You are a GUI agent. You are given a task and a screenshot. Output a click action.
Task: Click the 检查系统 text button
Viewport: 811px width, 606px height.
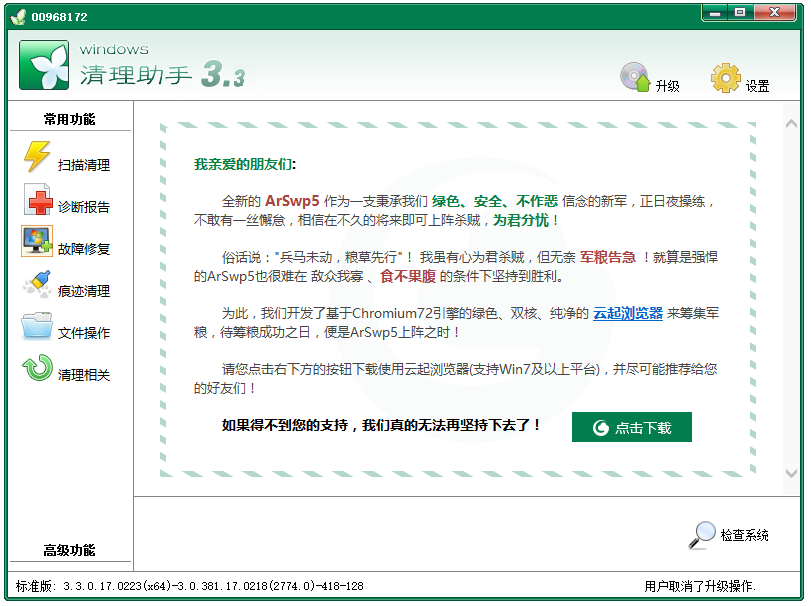pos(744,535)
